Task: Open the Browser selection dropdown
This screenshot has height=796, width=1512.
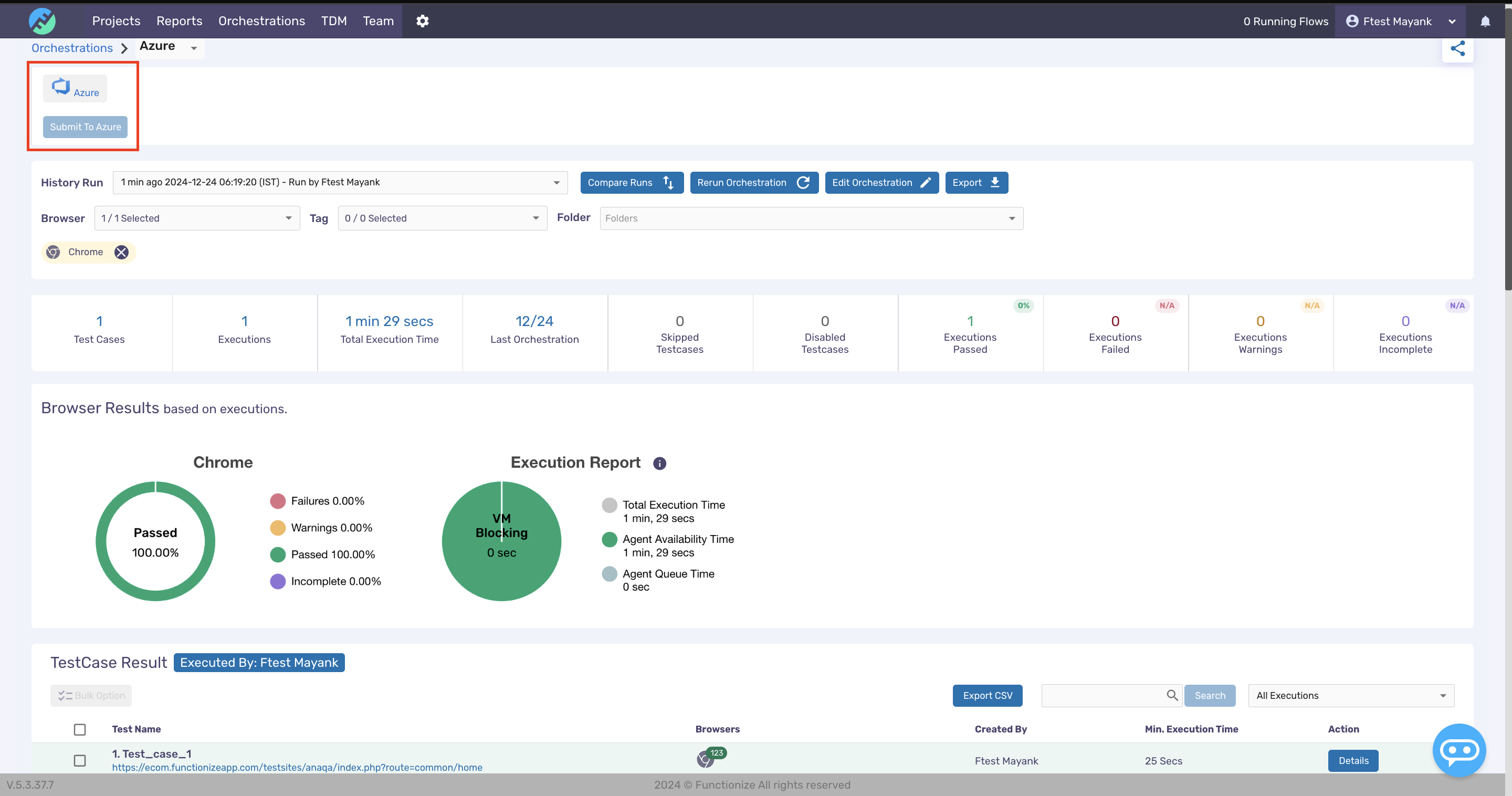Action: pyautogui.click(x=197, y=218)
